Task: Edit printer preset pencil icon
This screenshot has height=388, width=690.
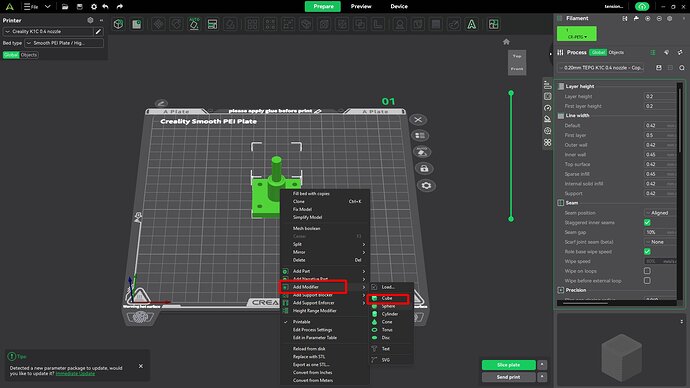Action: (98, 32)
